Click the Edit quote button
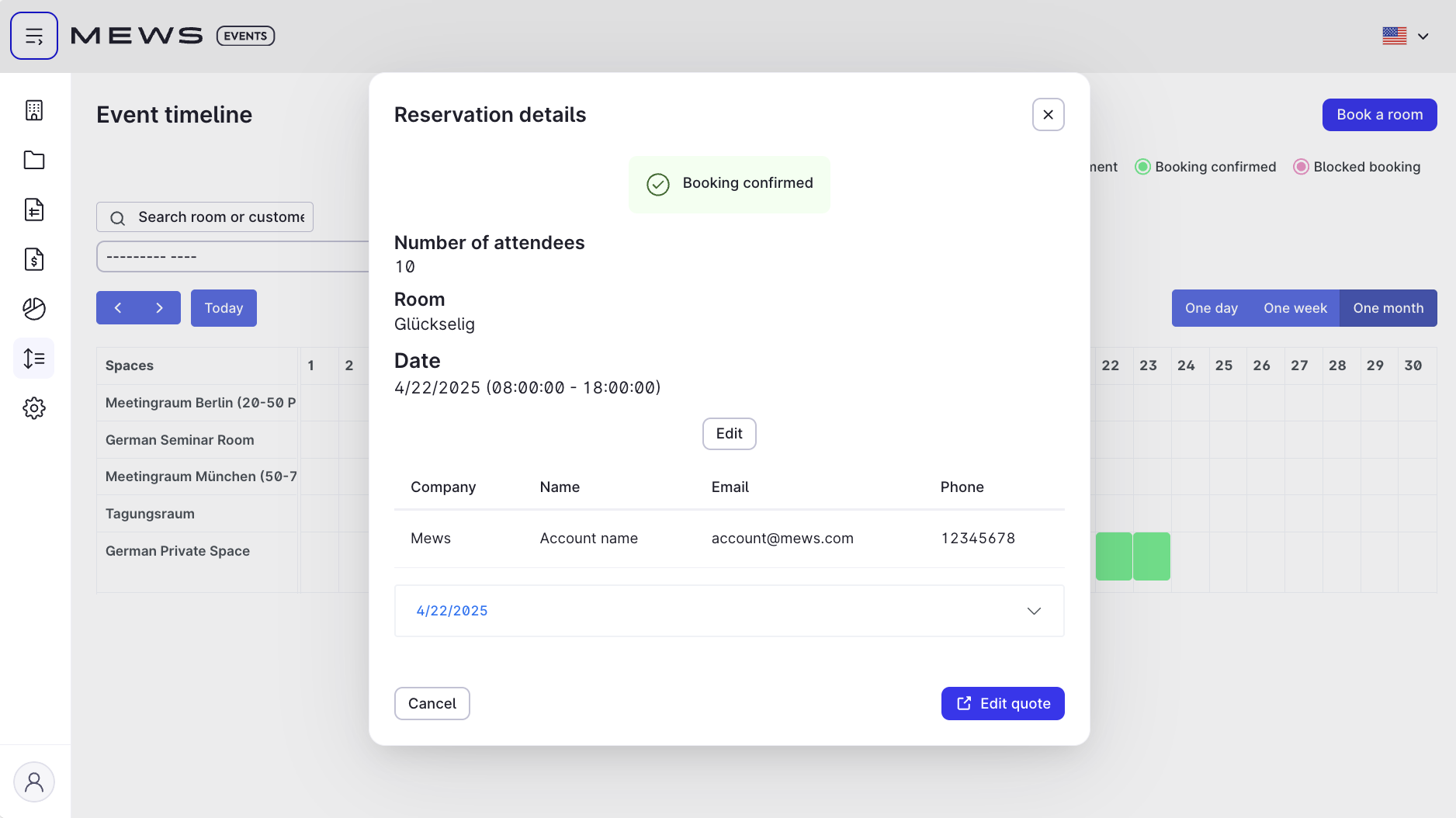This screenshot has height=818, width=1456. [1003, 704]
